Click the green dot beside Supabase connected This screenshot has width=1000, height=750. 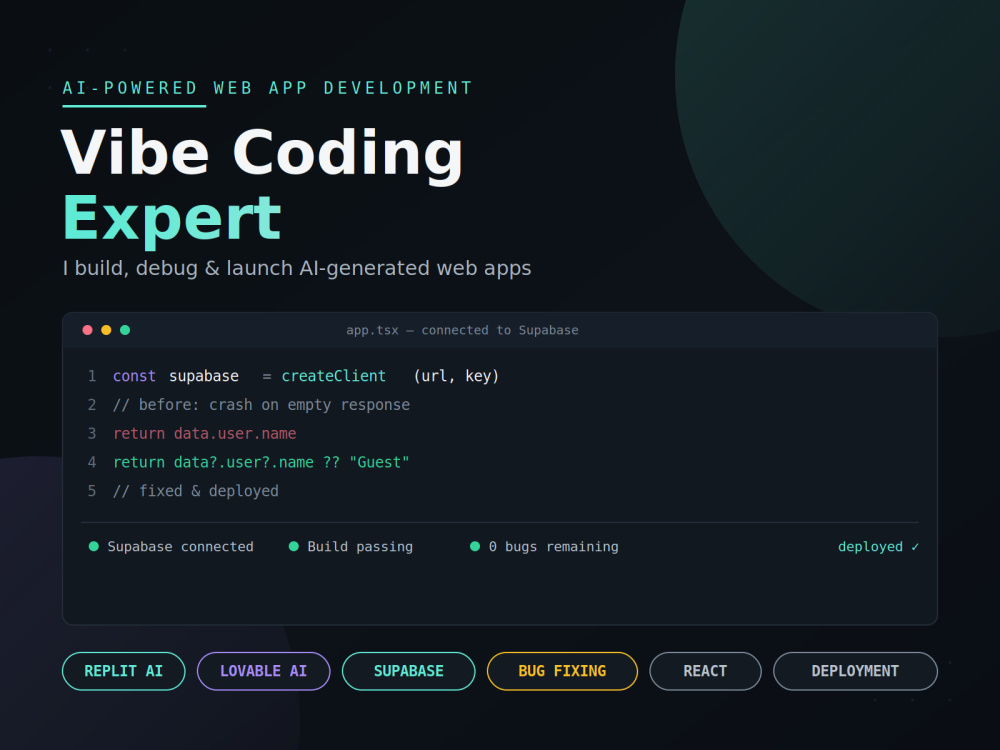coord(94,546)
